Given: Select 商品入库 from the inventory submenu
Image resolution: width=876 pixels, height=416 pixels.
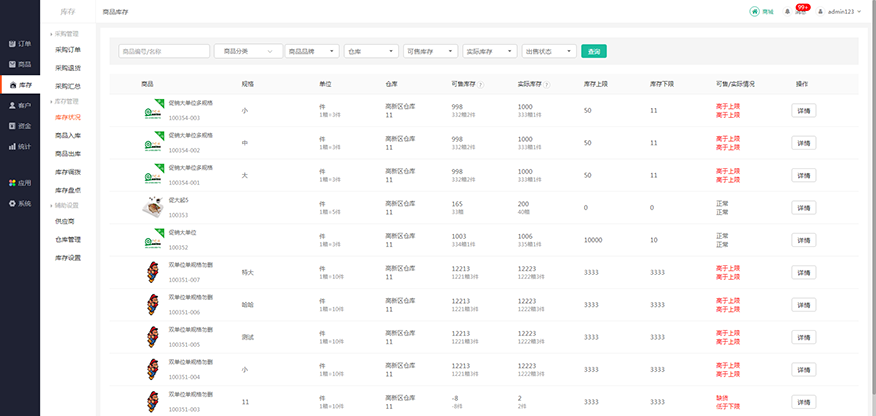Looking at the screenshot, I should coord(68,135).
